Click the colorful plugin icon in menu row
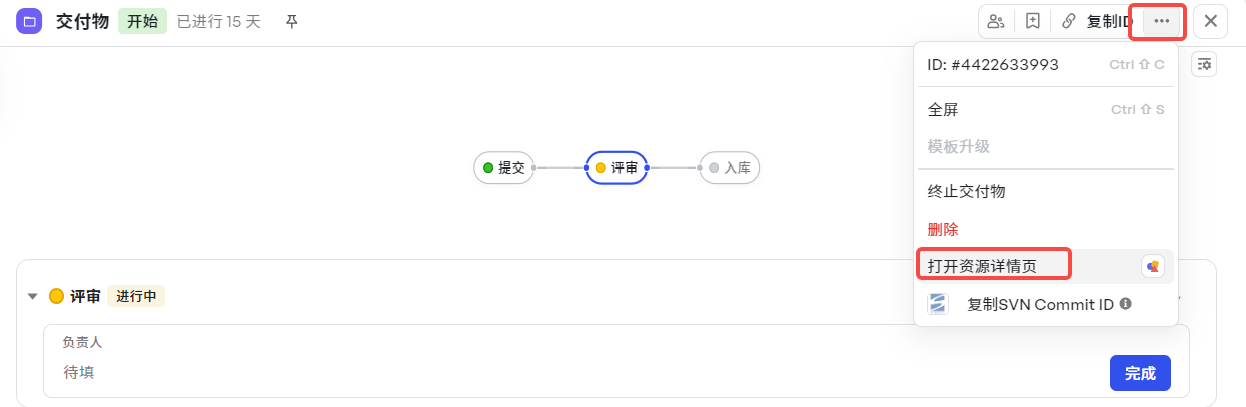 [x=1153, y=266]
